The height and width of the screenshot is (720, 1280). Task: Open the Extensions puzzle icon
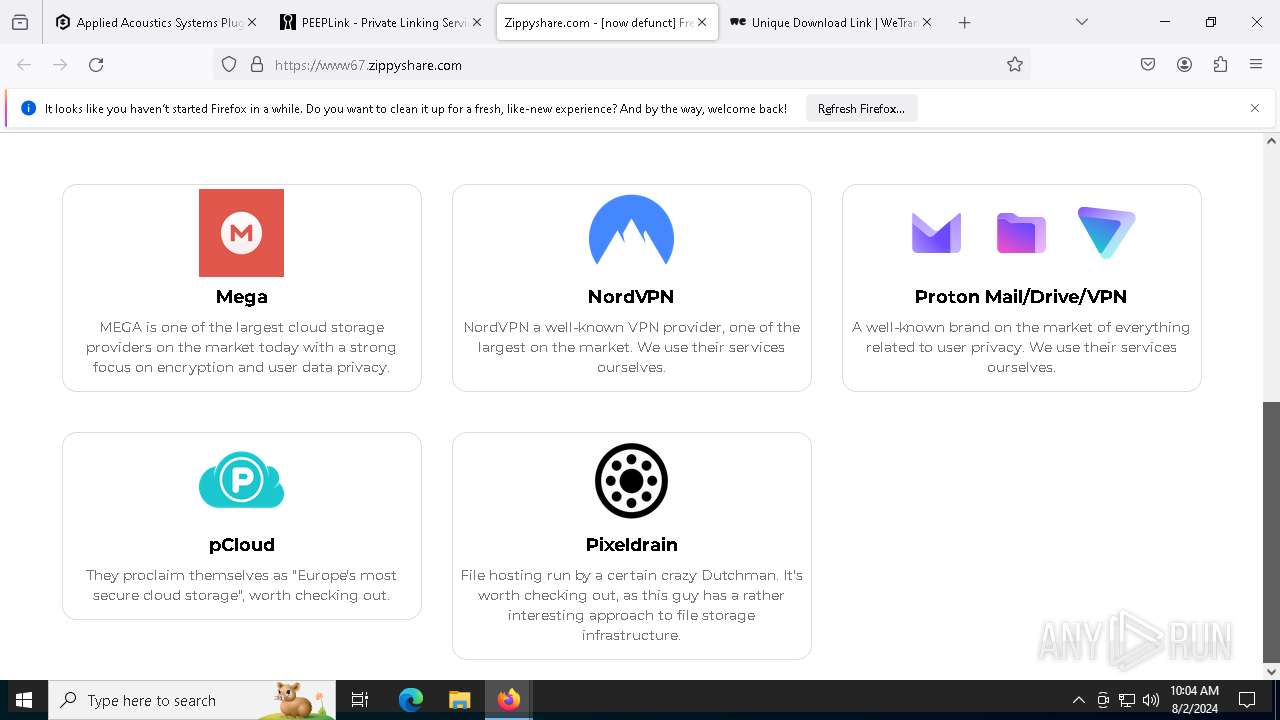coord(1220,65)
